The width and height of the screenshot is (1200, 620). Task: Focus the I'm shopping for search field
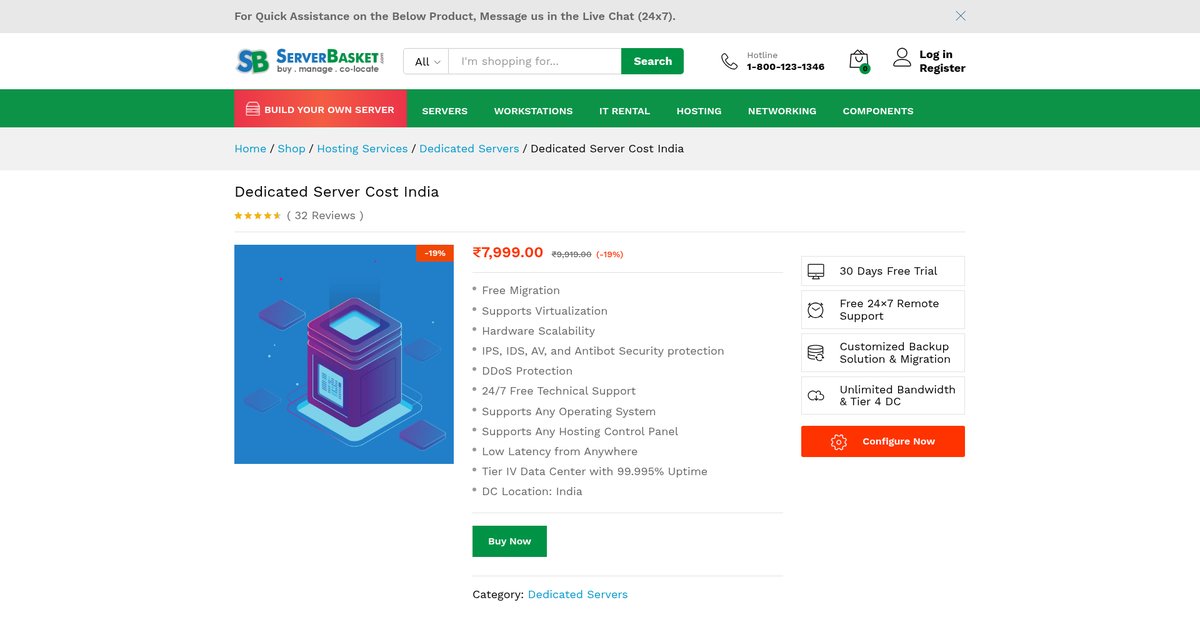pos(535,61)
